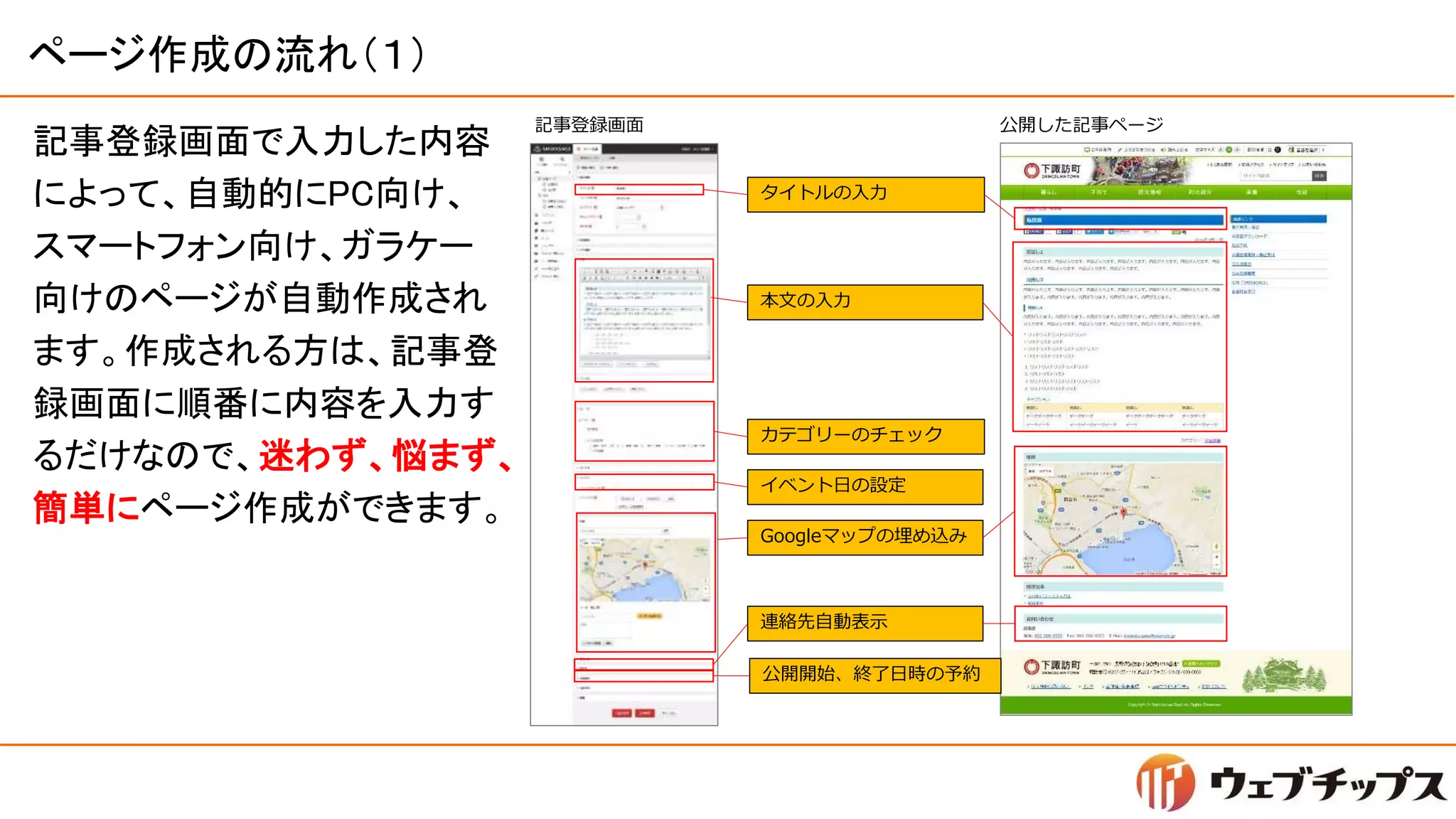Image resolution: width=1456 pixels, height=819 pixels.
Task: Click the ウェブチップス logo icon
Action: [1165, 783]
